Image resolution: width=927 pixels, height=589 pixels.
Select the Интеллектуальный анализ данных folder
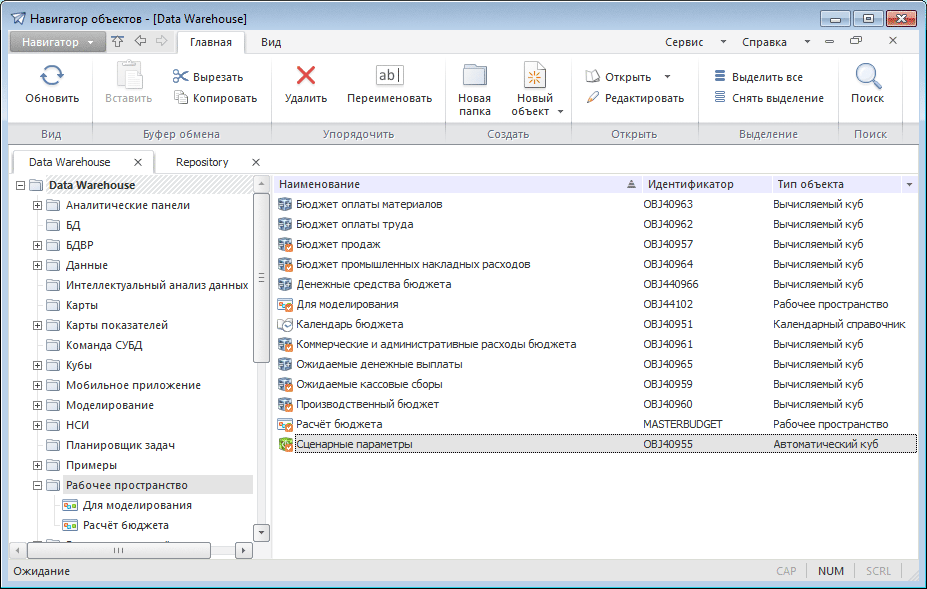[157, 285]
